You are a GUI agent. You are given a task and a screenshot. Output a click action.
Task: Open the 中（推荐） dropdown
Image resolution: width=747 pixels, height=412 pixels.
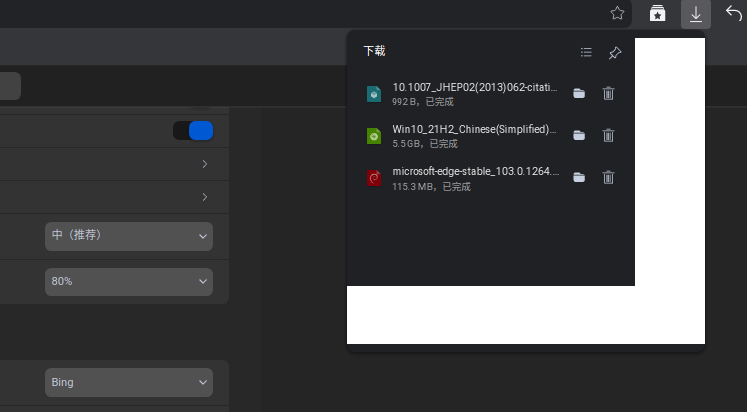[x=129, y=236]
